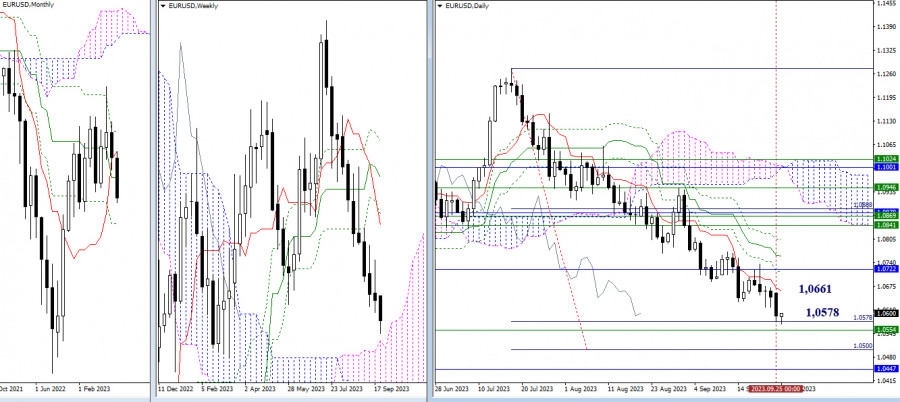Open the EURUSD,Weekly chart title arrow
The height and width of the screenshot is (402, 900).
click(164, 5)
